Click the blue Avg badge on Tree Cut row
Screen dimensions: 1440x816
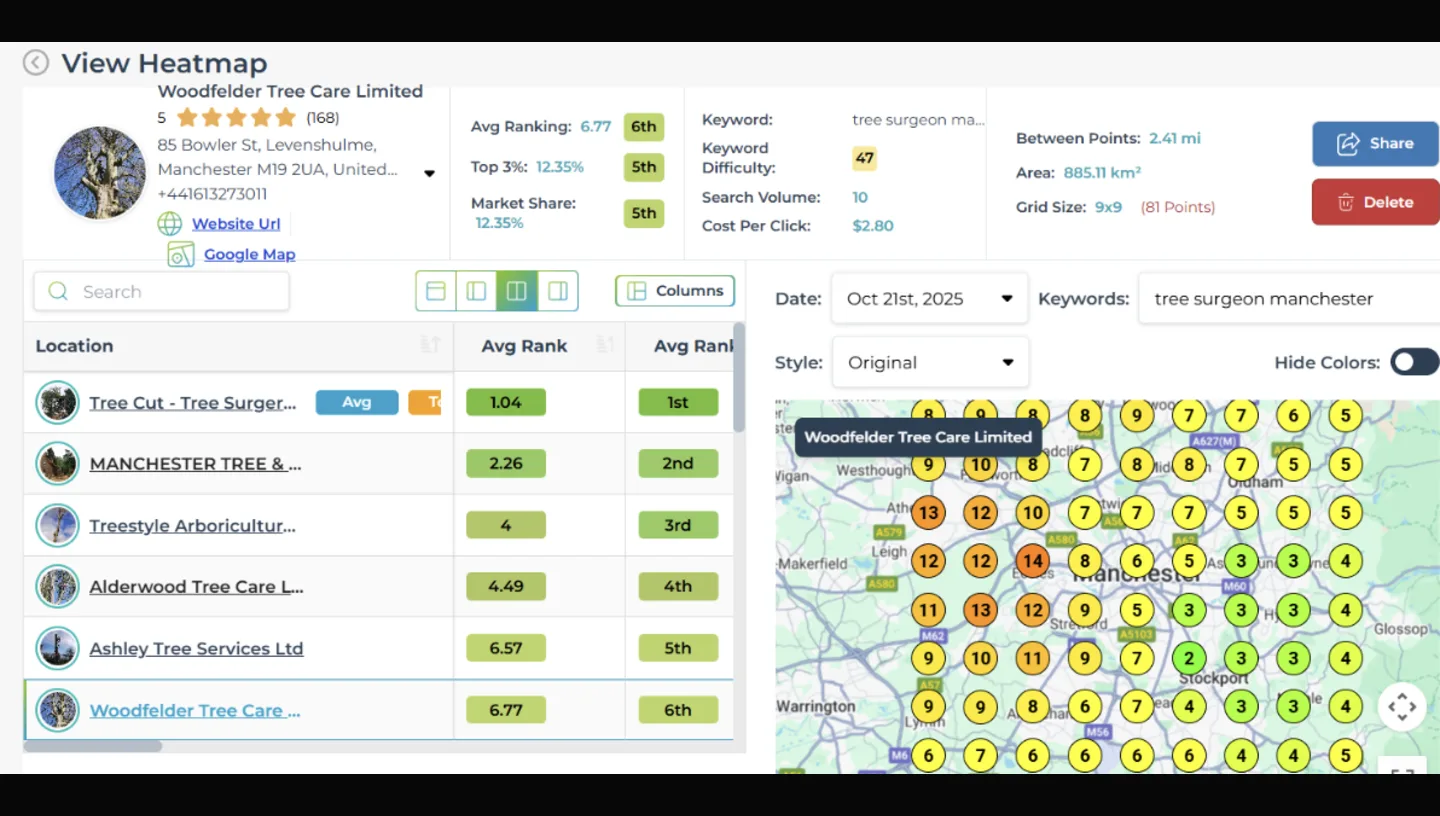tap(357, 402)
